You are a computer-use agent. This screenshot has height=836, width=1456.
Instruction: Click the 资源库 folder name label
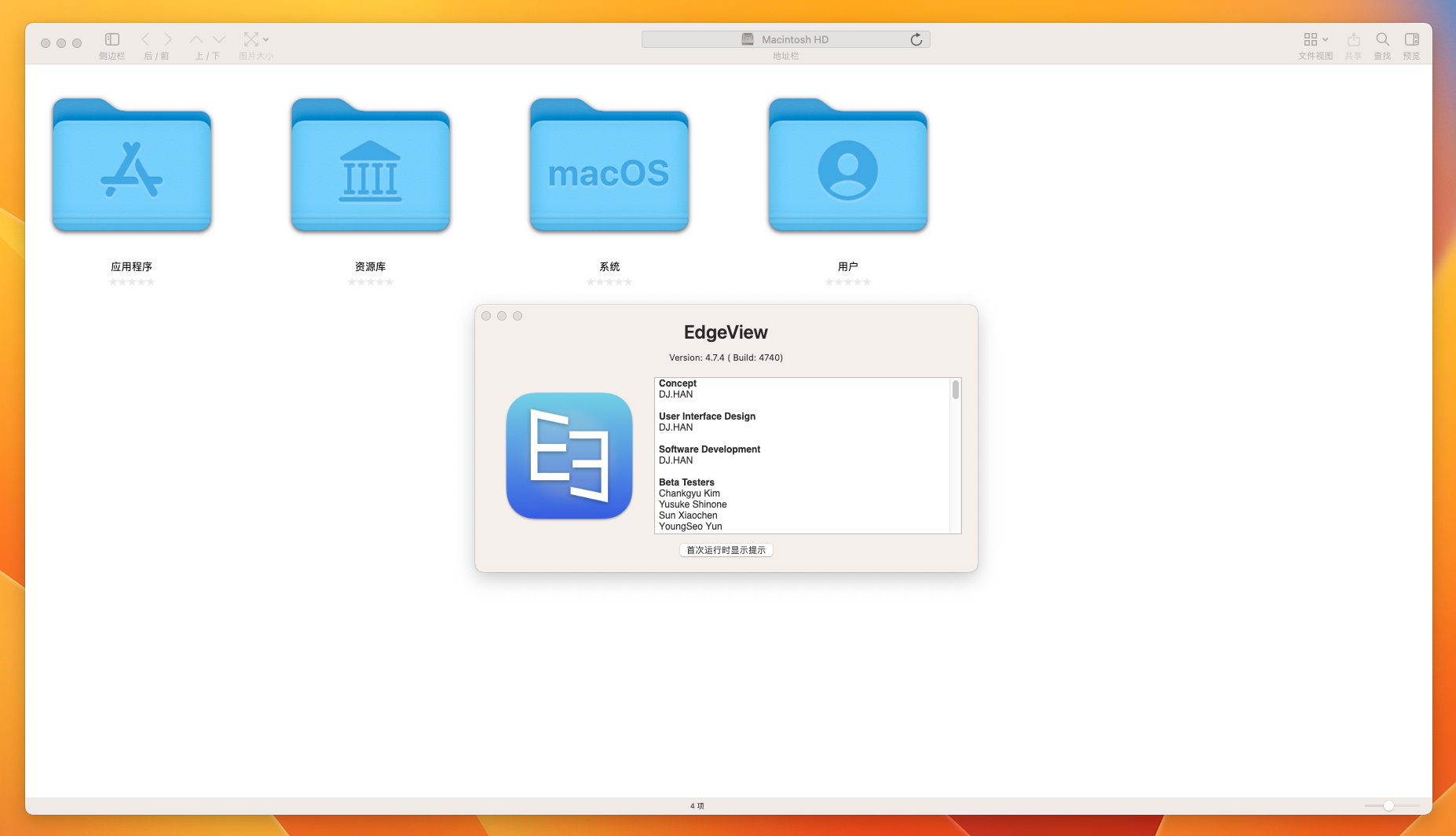coord(371,266)
